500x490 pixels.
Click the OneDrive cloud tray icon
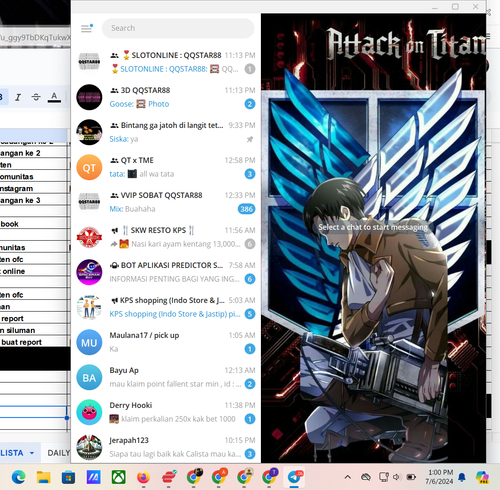tap(366, 477)
